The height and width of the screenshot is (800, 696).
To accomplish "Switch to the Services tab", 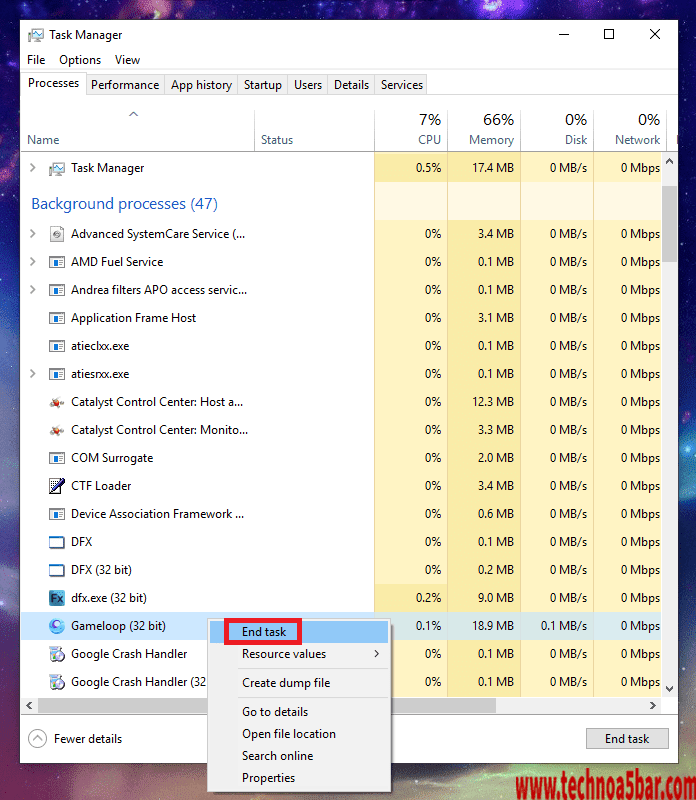I will pos(402,85).
